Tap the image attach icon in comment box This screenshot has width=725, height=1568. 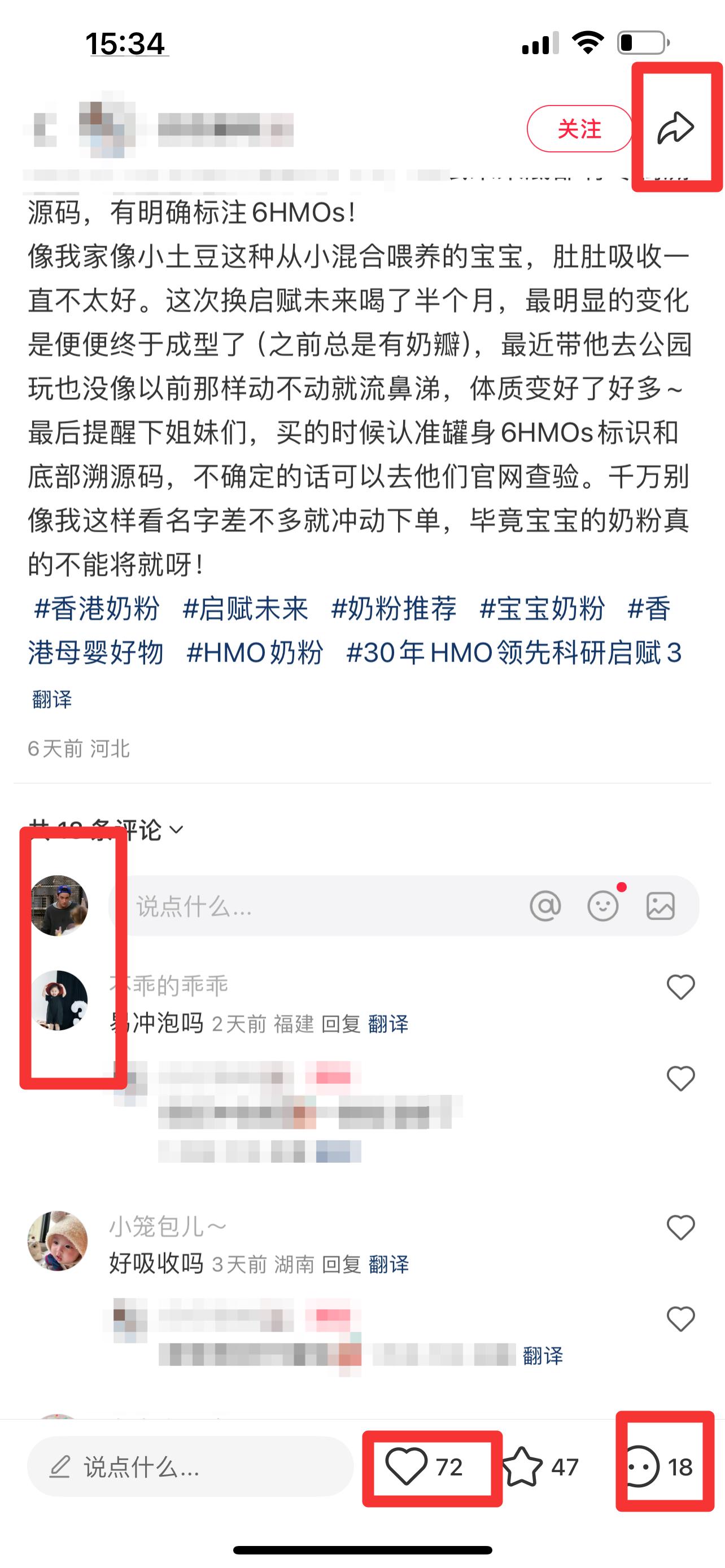click(661, 906)
